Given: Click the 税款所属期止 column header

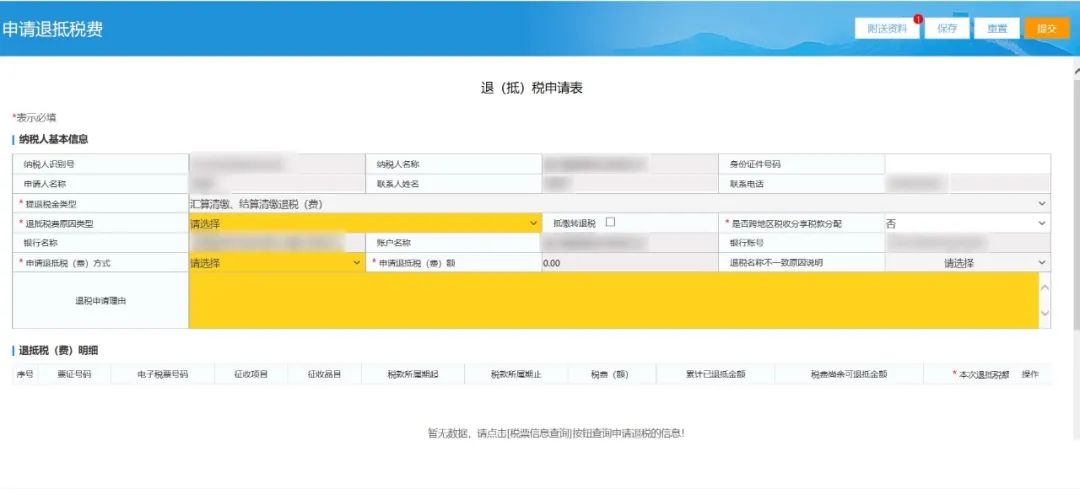Looking at the screenshot, I should coord(516,374).
